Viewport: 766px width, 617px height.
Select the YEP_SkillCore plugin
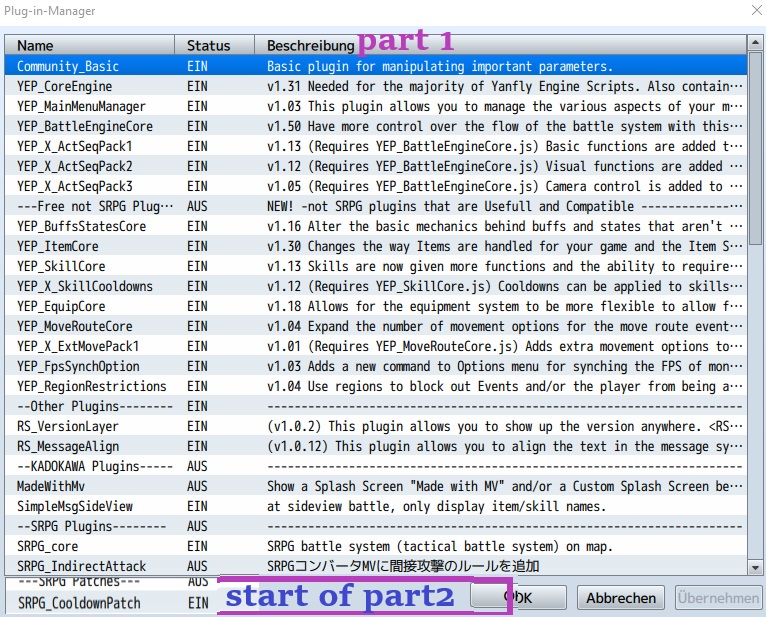(x=376, y=266)
